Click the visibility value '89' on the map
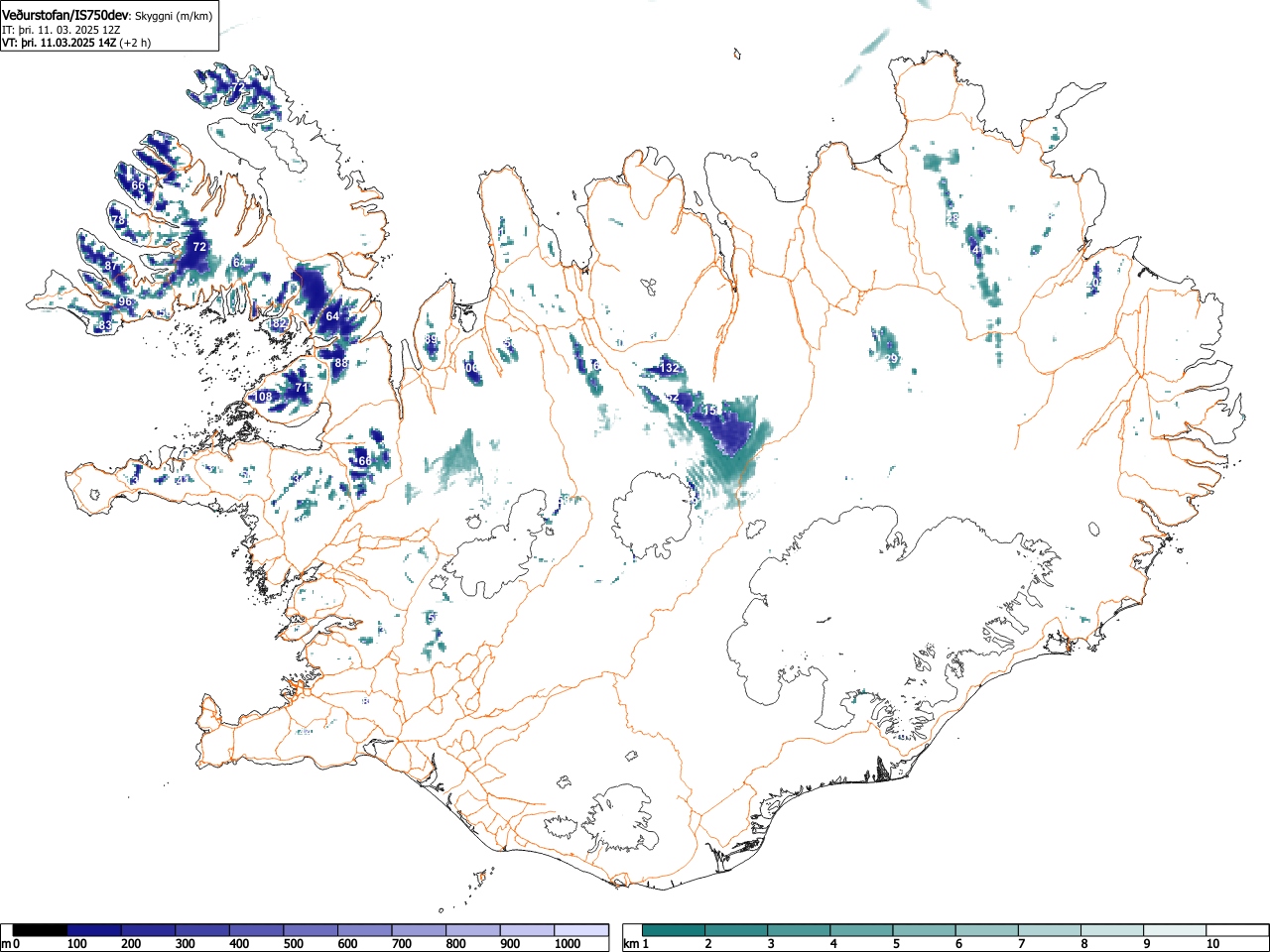 coord(431,339)
